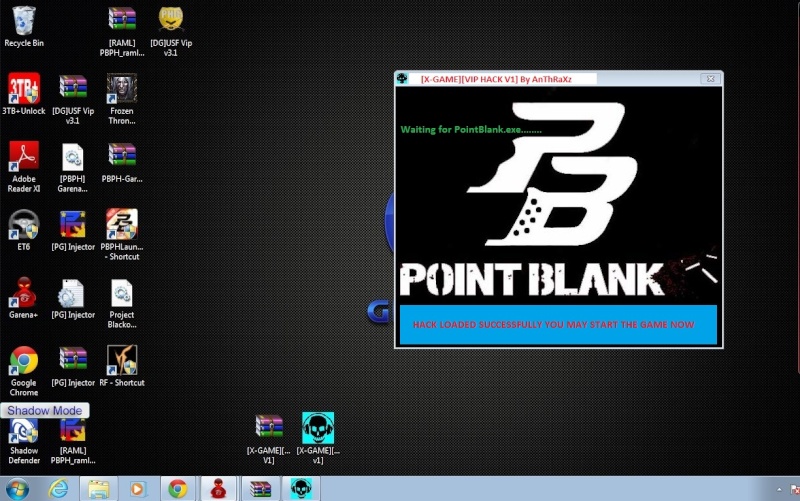Open the 3TB+Unlock shortcut icon
This screenshot has height=501, width=800.
click(x=23, y=88)
